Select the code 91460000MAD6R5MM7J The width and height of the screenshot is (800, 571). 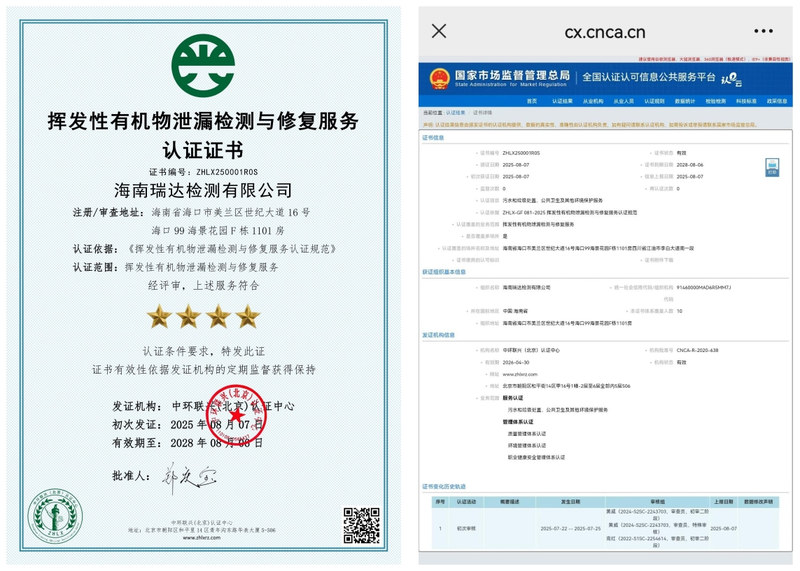704,287
